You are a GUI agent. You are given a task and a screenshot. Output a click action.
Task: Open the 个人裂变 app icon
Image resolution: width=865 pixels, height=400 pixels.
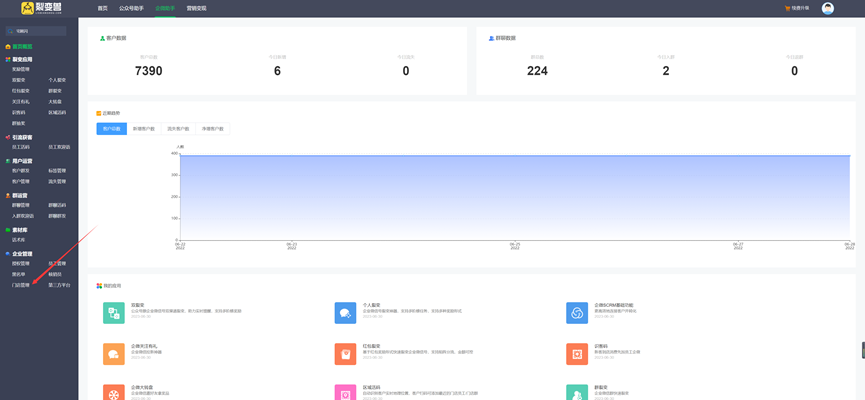345,313
